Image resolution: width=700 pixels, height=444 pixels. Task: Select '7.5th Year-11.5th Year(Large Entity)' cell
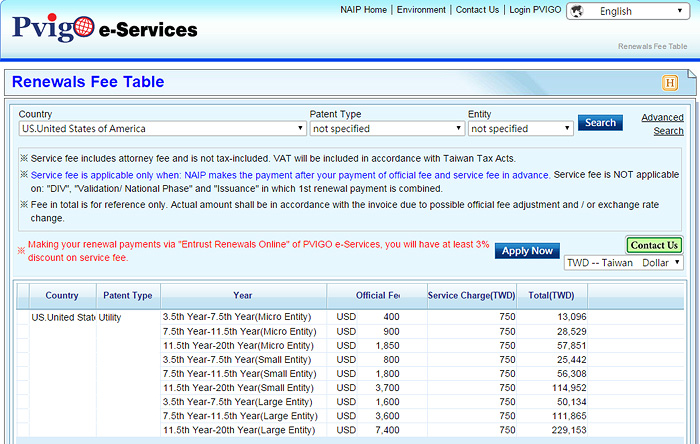point(240,416)
